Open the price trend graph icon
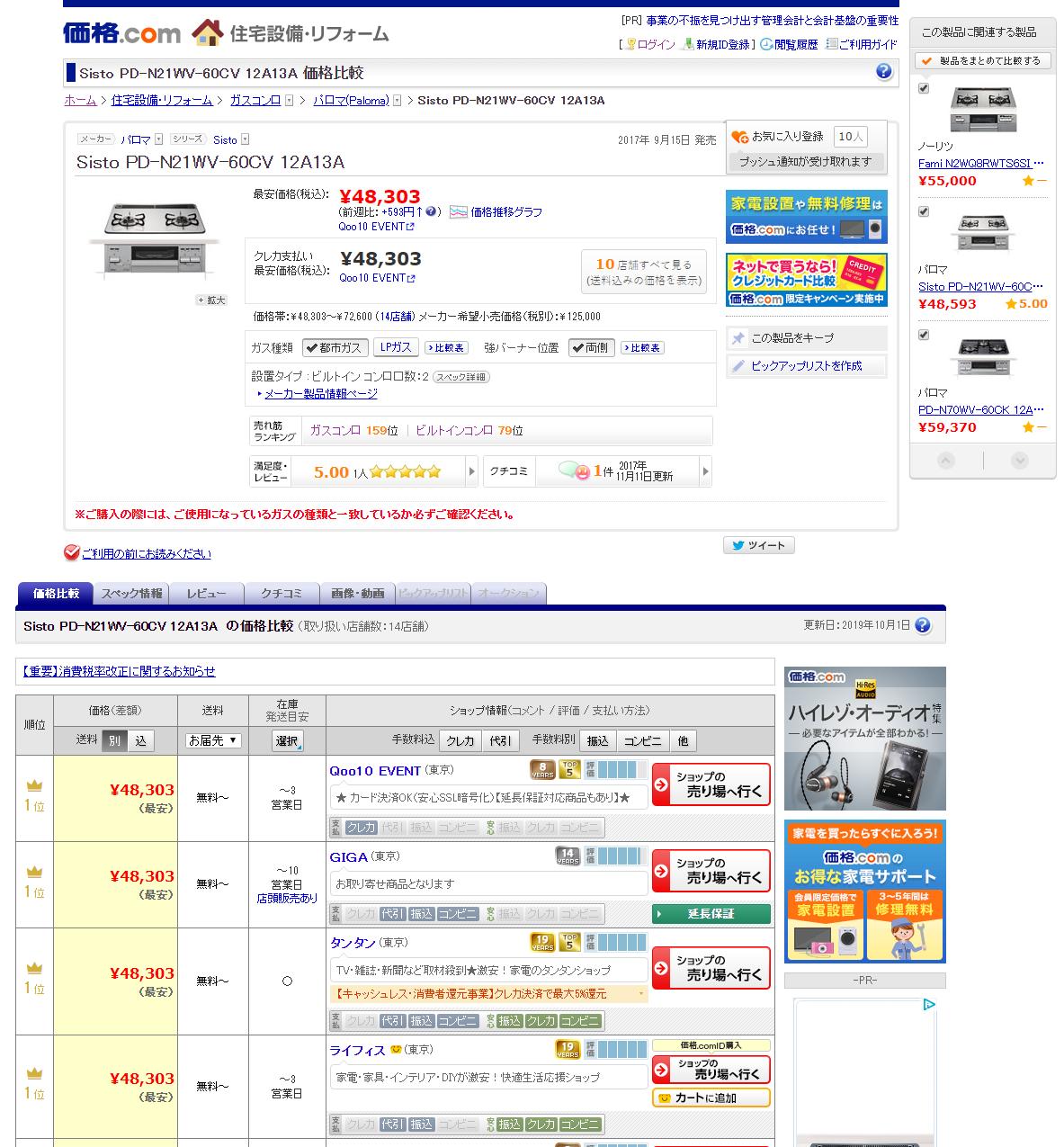 point(458,212)
